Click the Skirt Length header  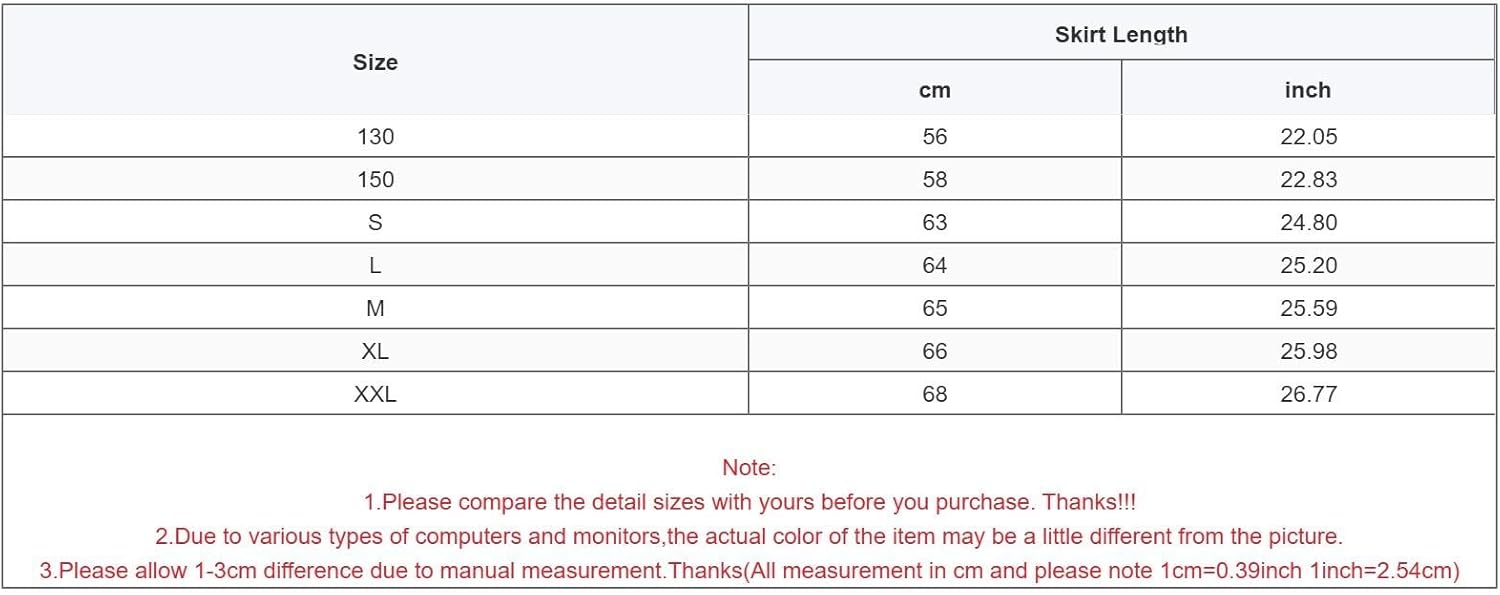tap(1121, 35)
